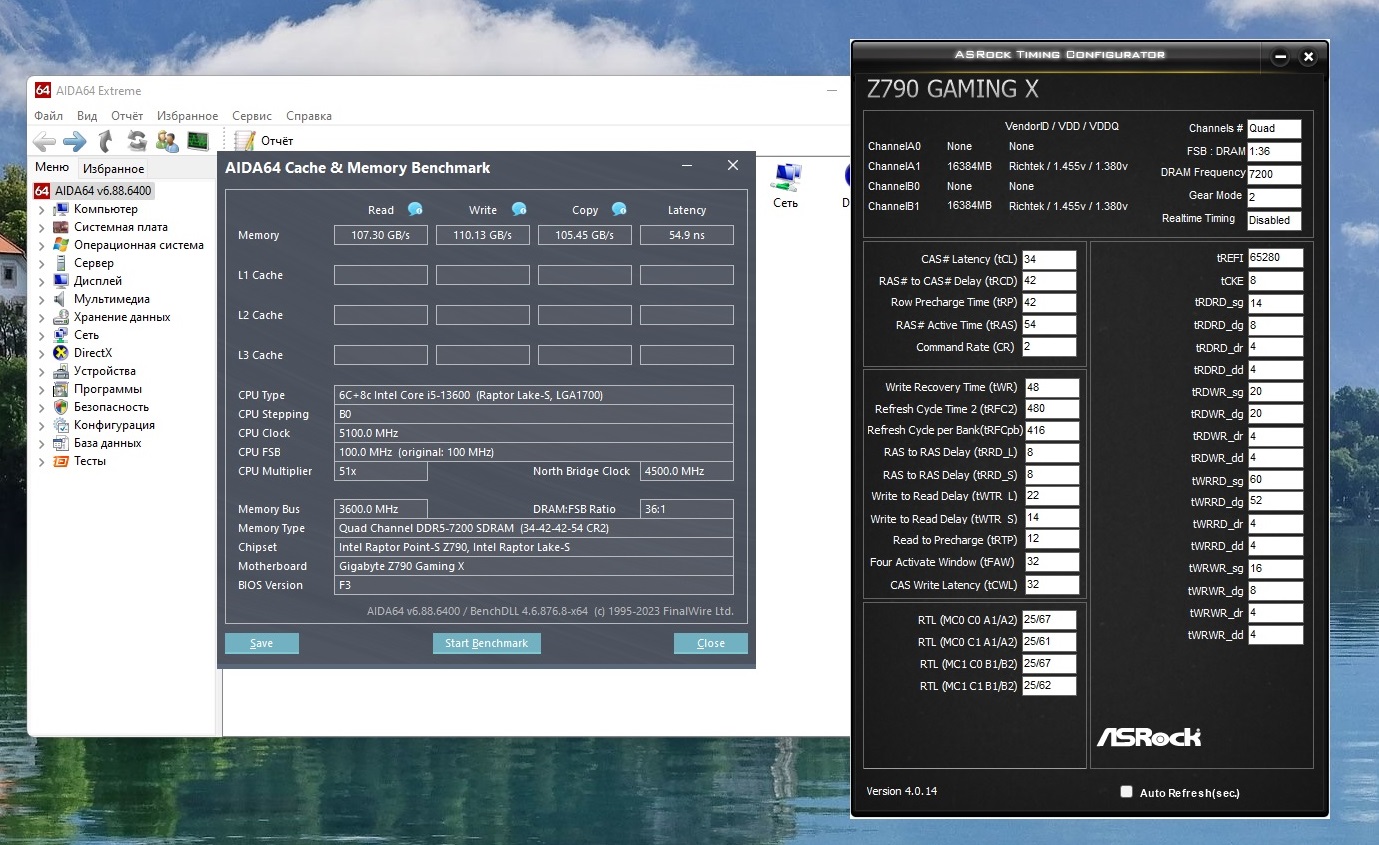Viewport: 1379px width, 845px height.
Task: Click the Memory Read value 107.30 GB/s
Action: click(381, 235)
